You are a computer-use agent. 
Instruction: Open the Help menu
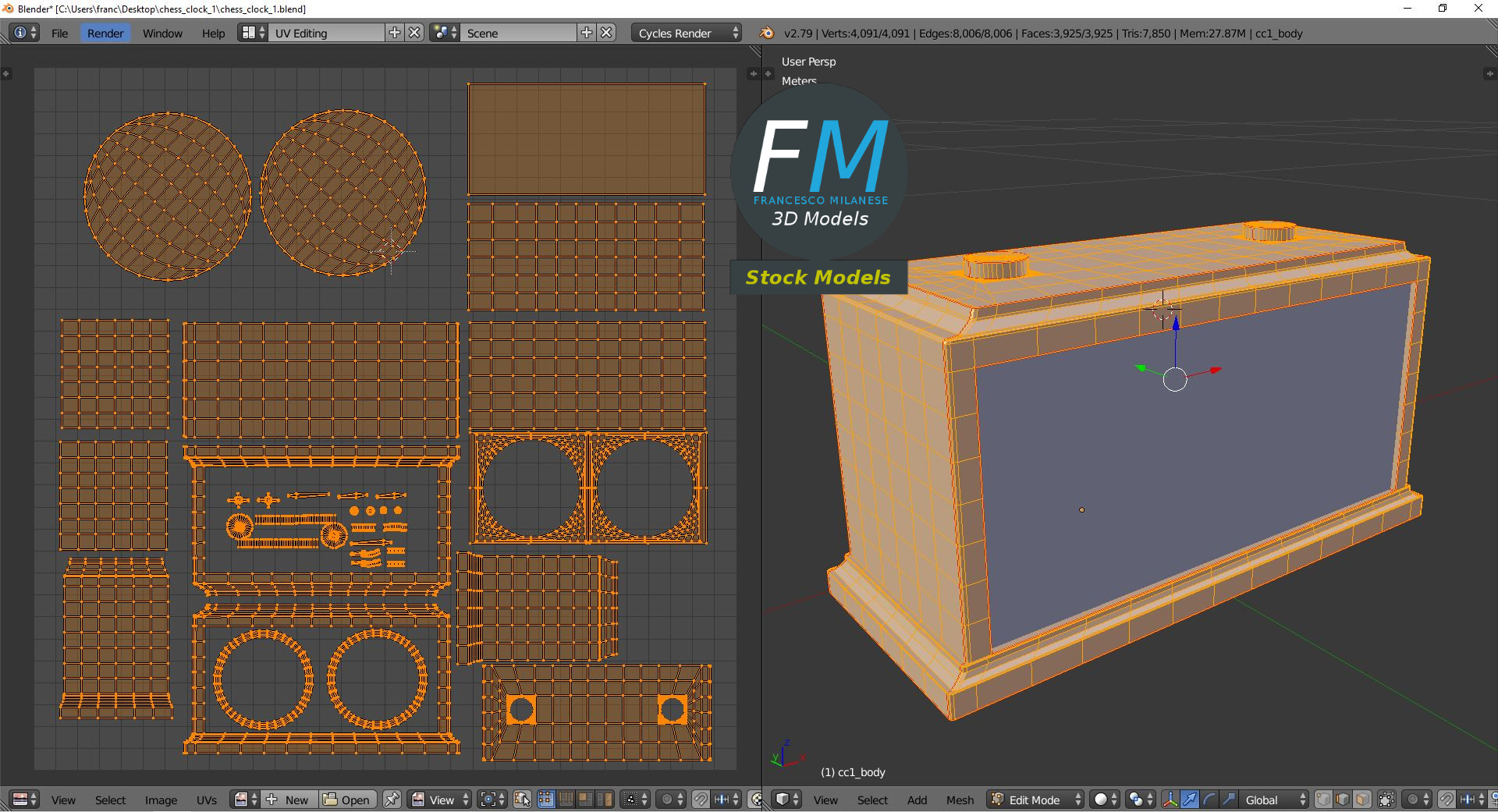coord(213,33)
